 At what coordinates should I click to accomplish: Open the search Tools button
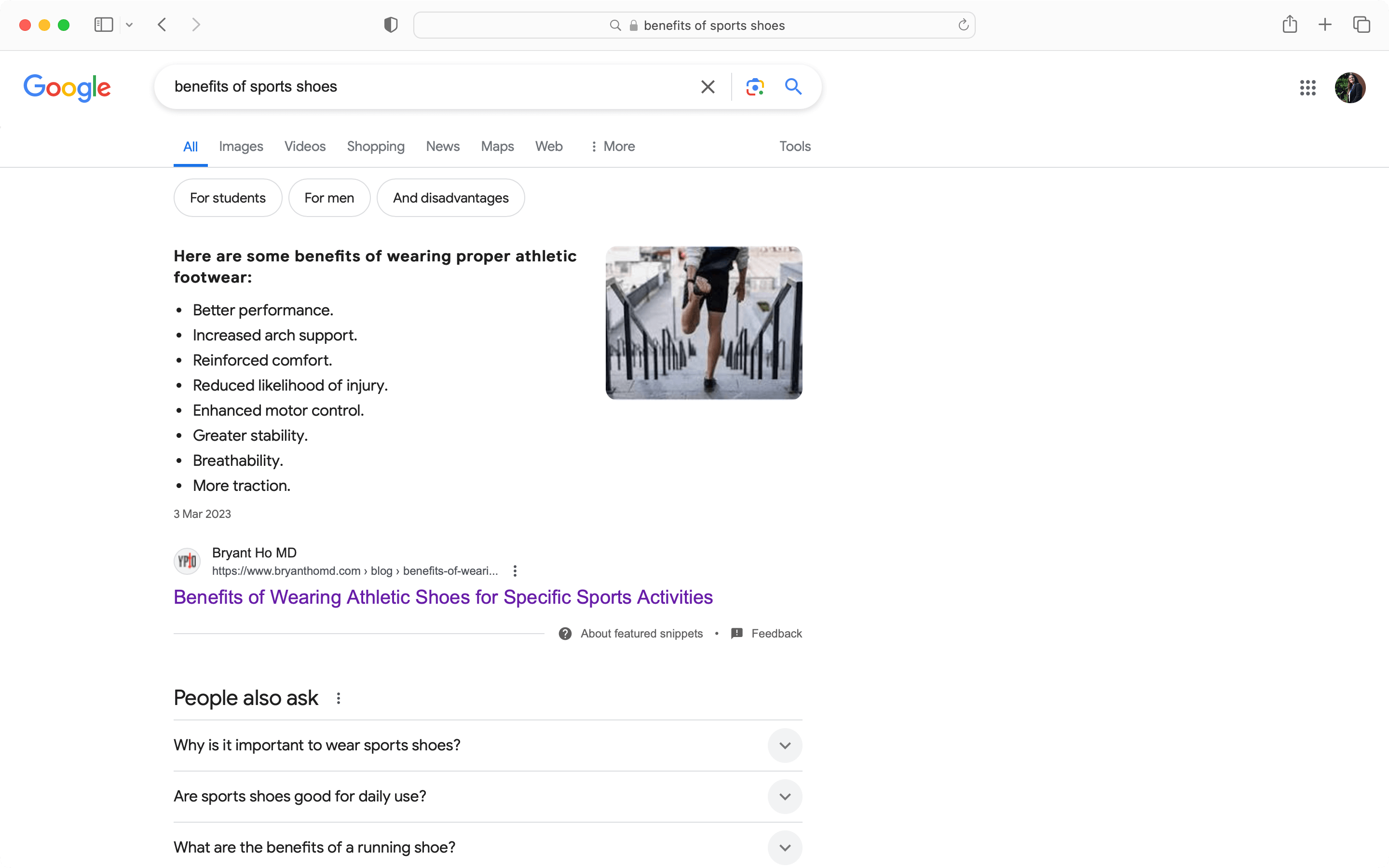(x=794, y=147)
